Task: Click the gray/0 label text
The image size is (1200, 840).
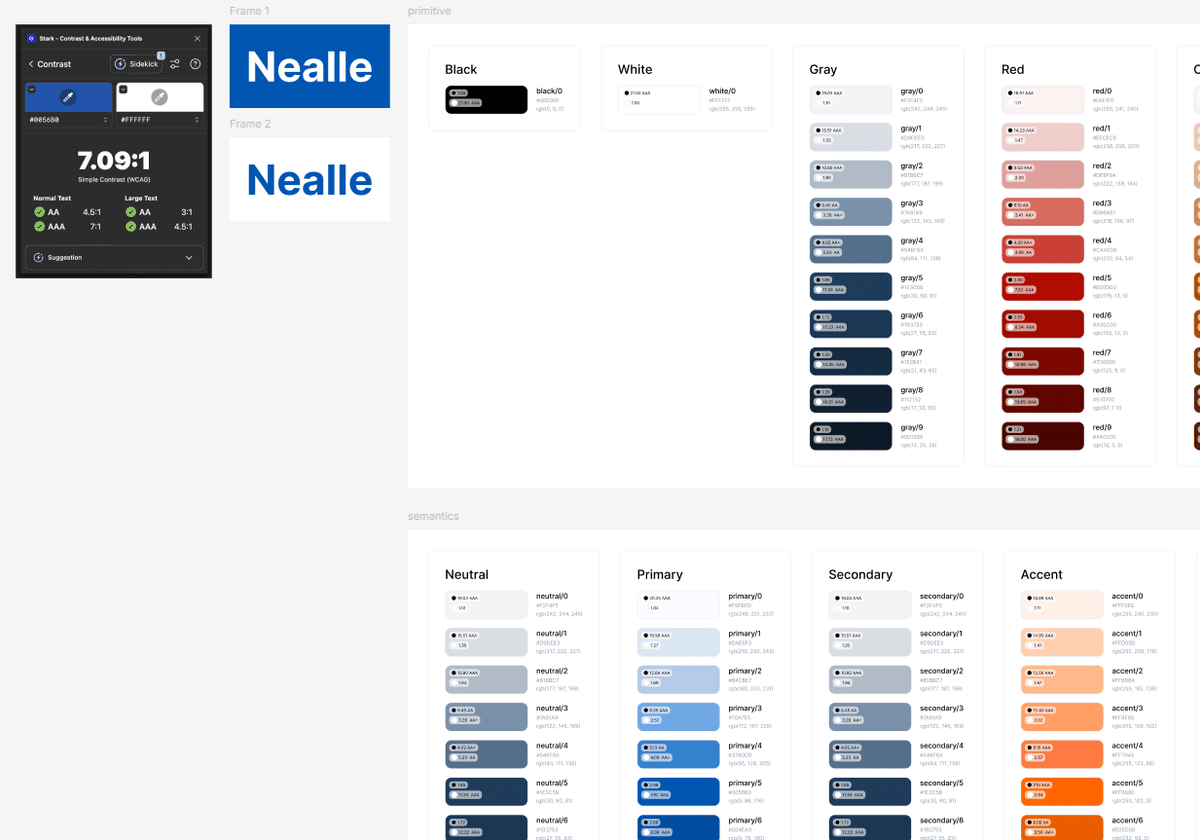Action: 912,91
